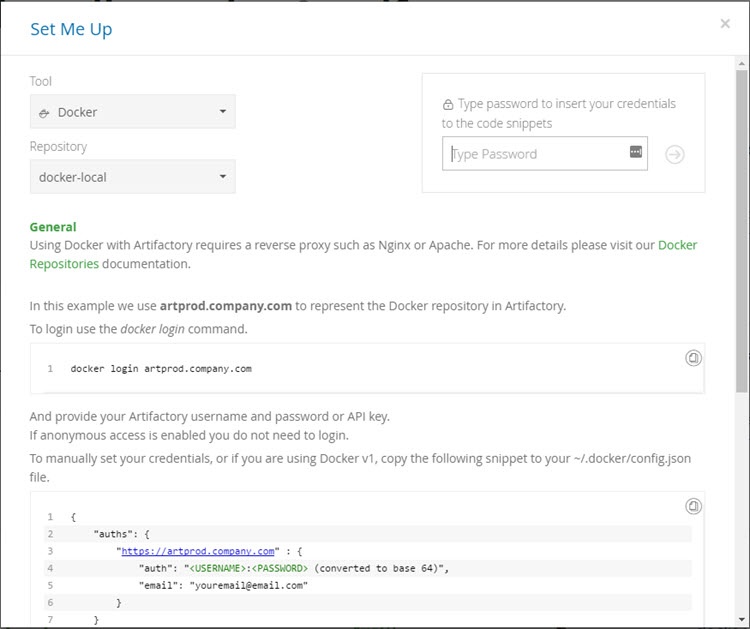Copy the docker login command snippet

692,358
